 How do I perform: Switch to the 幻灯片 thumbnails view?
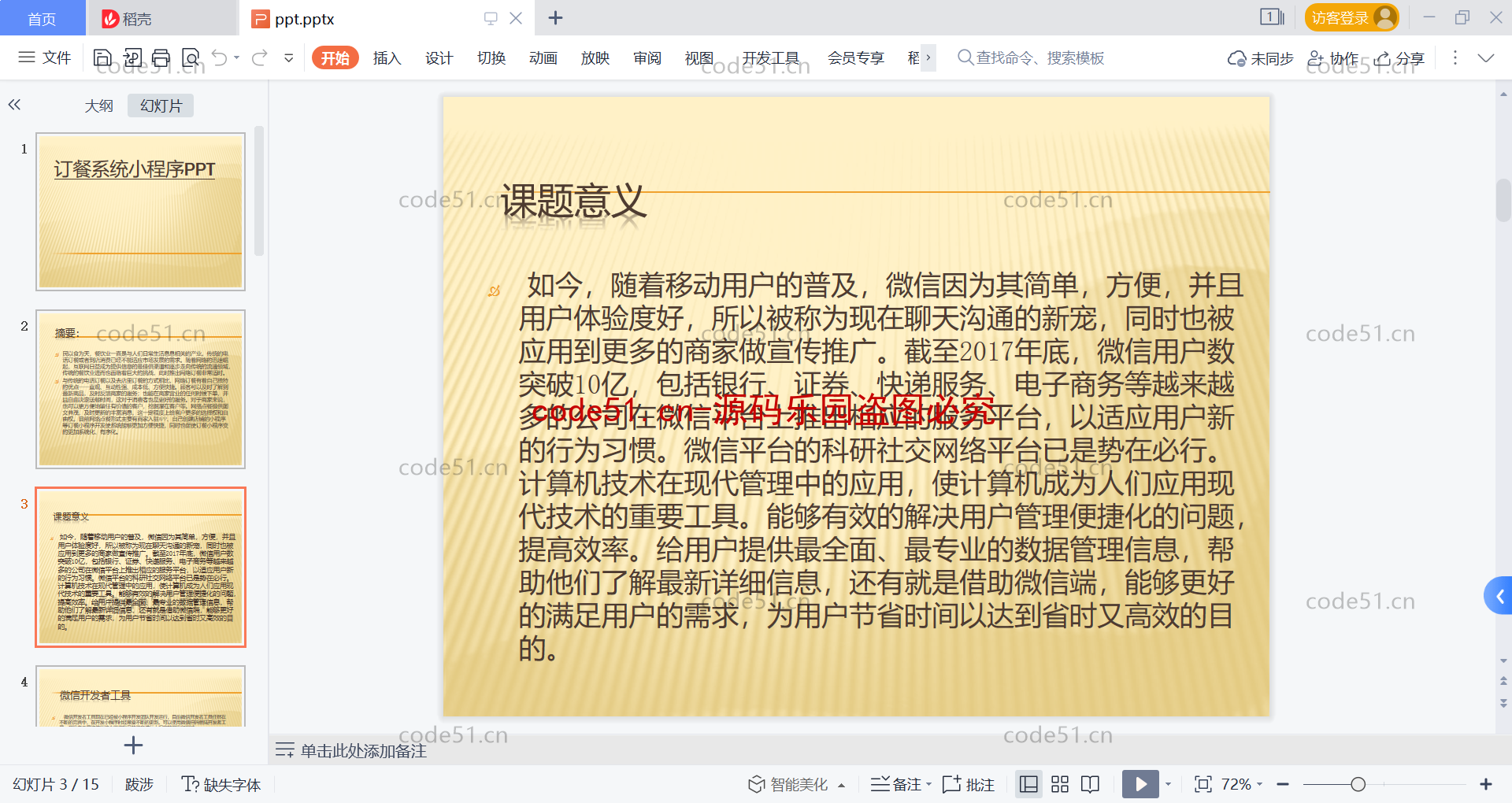[x=161, y=105]
